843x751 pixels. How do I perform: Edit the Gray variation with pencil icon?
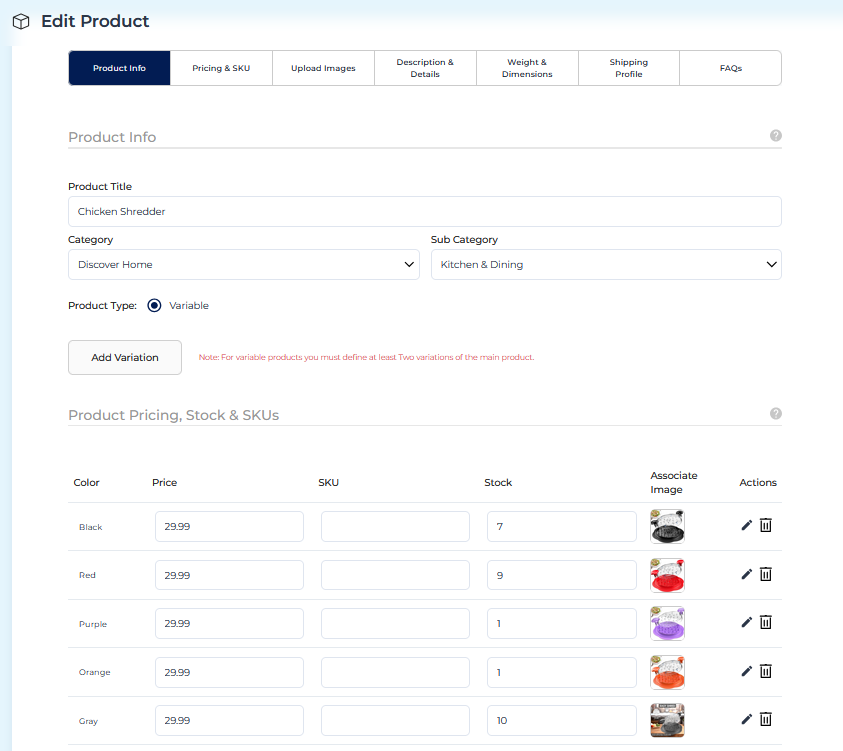tap(746, 719)
